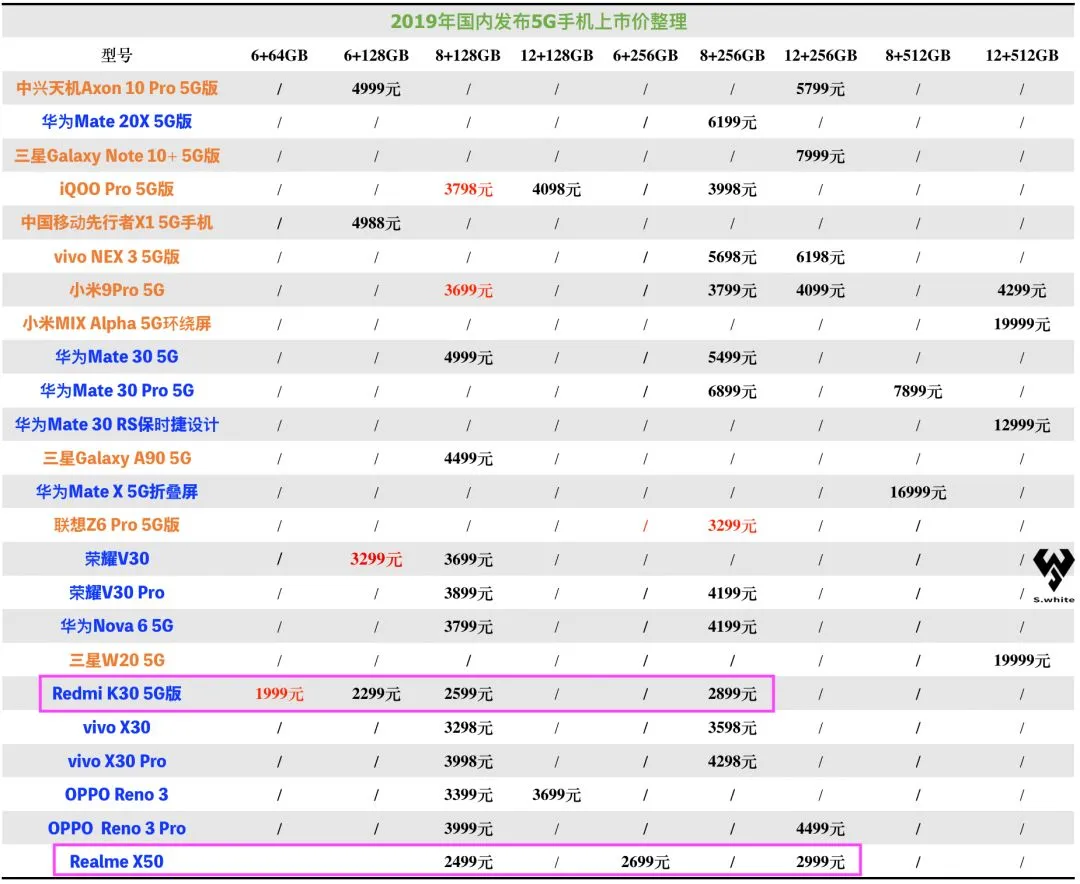The width and height of the screenshot is (1080, 884).
Task: Click the OPPO Reno 3 Pro row name
Action: click(117, 828)
